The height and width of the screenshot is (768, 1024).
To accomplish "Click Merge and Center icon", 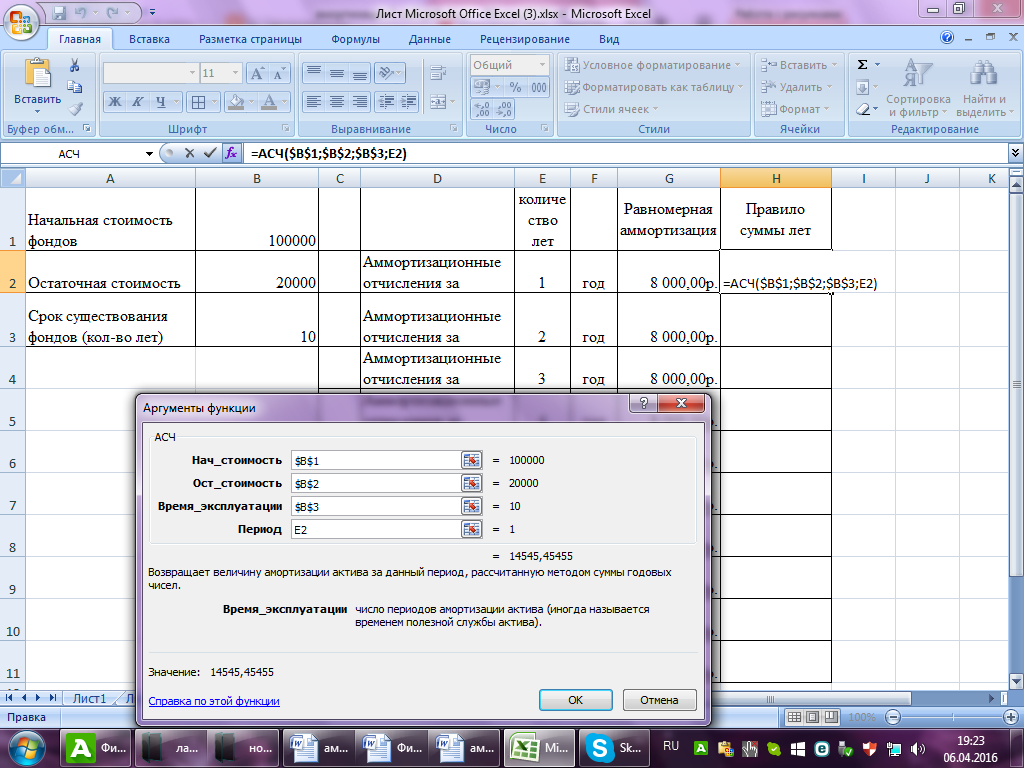I will [x=438, y=102].
